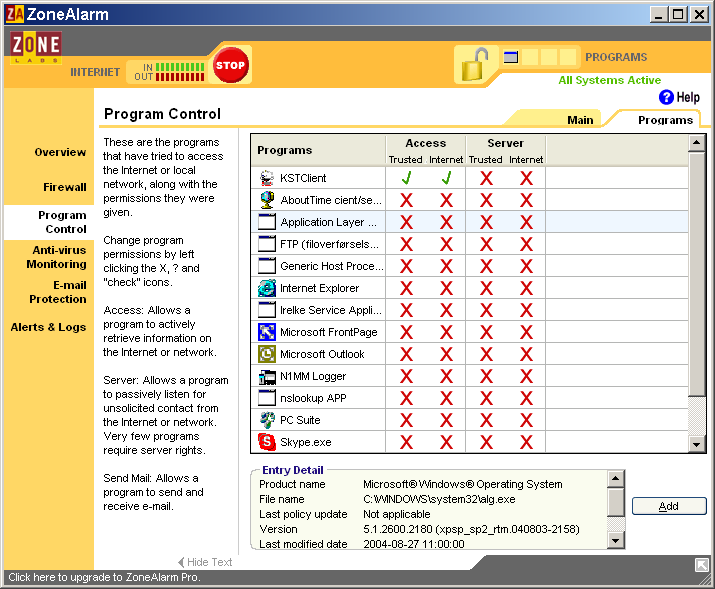This screenshot has width=715, height=589.
Task: Change N1MM Logger Access Trusted permission
Action: point(406,376)
